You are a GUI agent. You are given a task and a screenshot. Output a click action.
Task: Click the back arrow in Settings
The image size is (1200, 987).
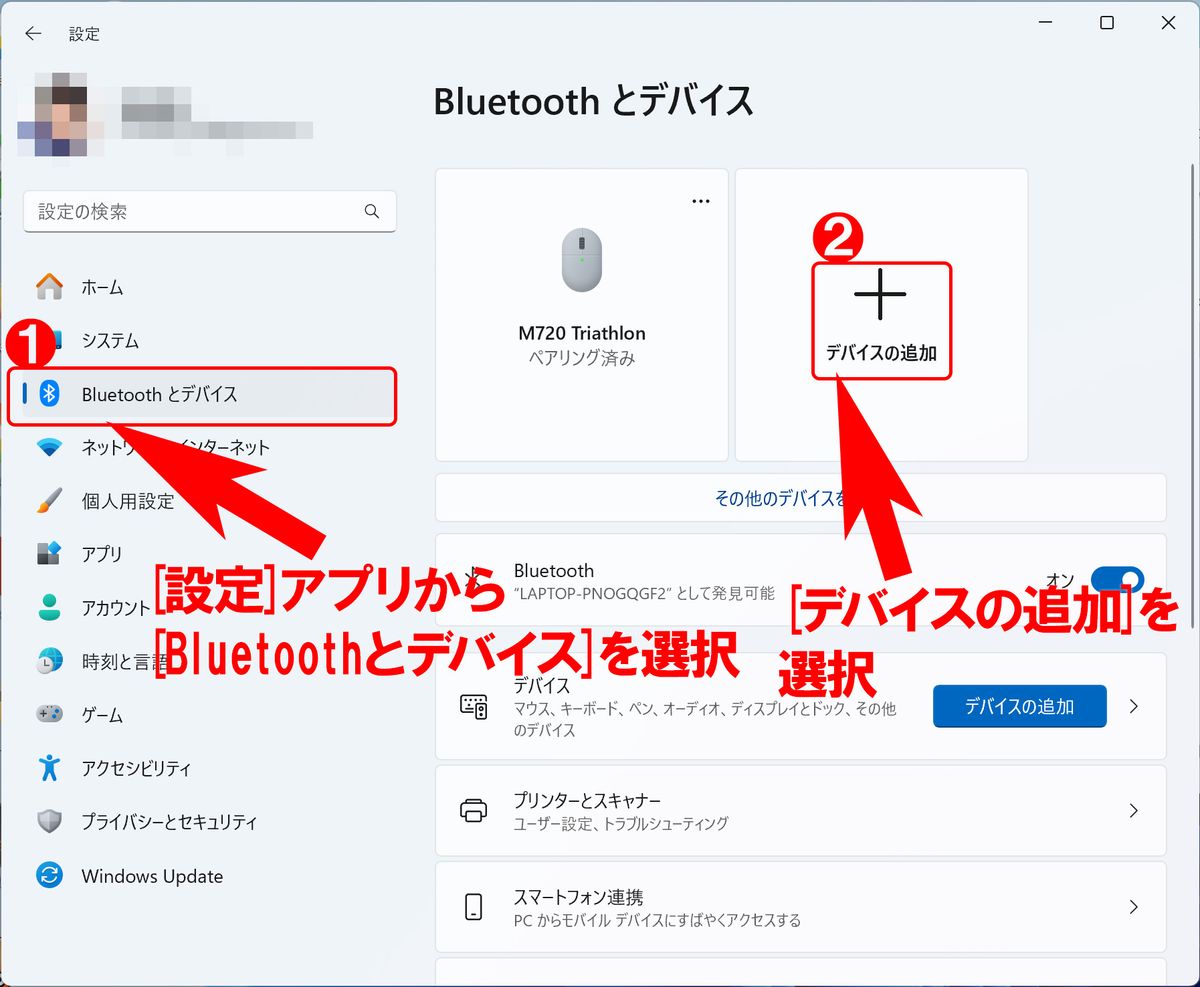click(33, 33)
